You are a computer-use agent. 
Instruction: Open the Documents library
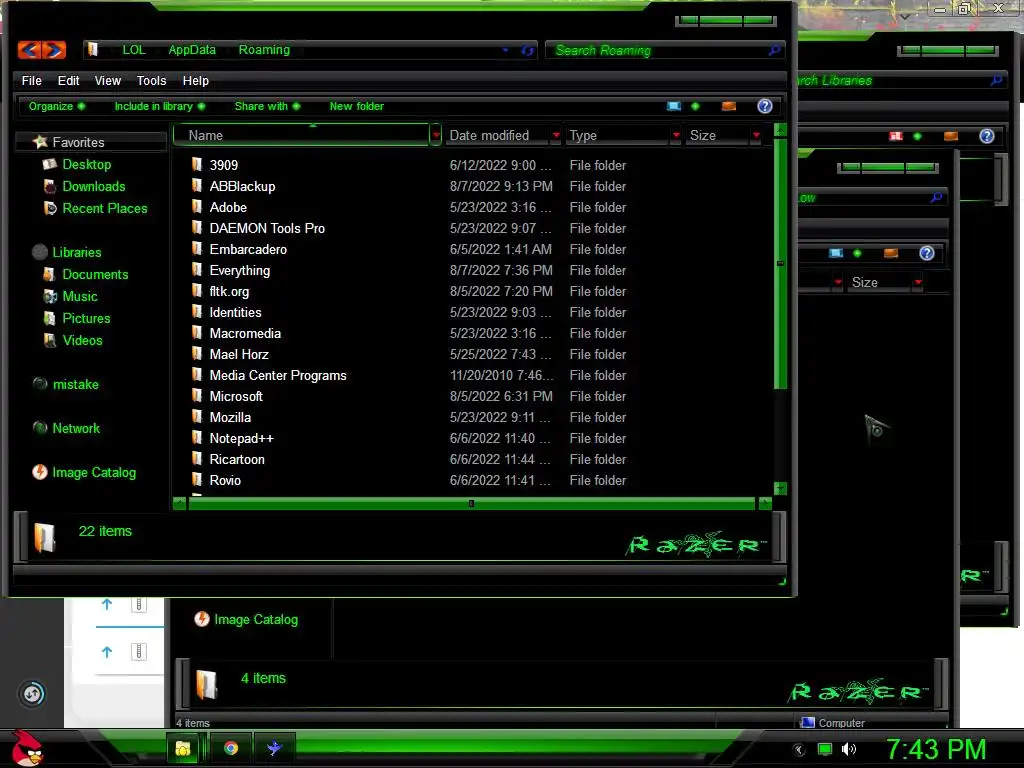[95, 274]
